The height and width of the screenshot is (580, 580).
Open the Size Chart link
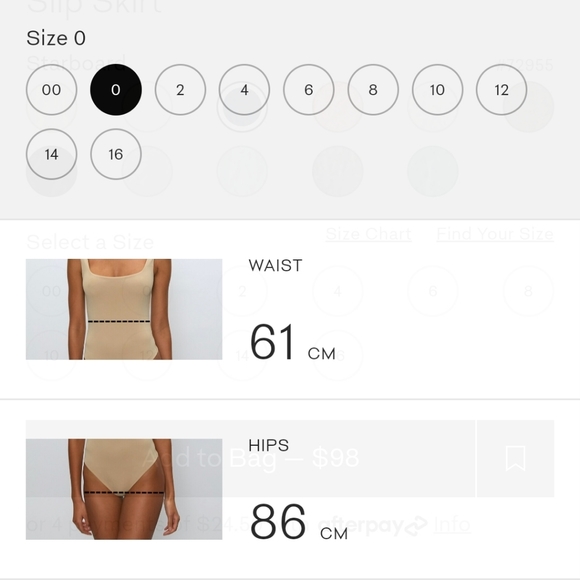[368, 234]
